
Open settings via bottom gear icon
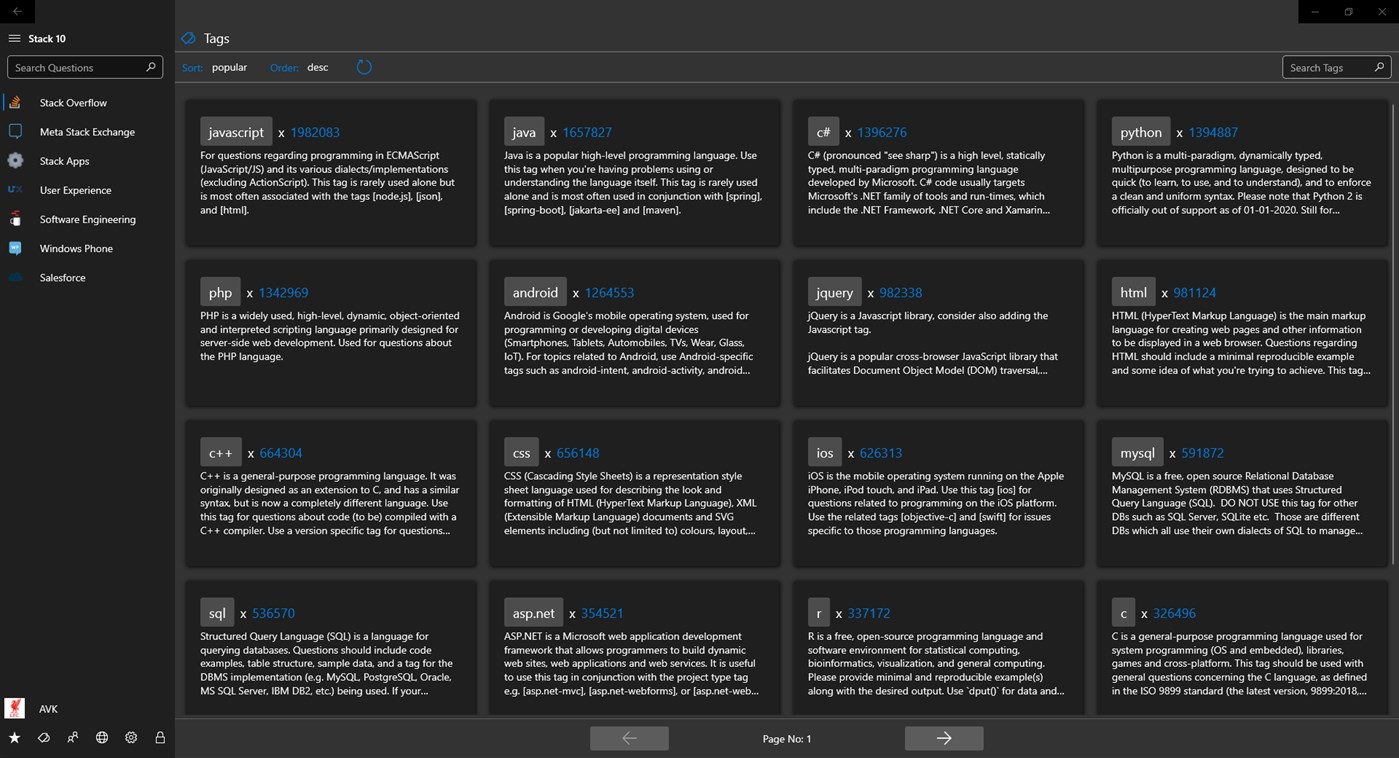[131, 738]
